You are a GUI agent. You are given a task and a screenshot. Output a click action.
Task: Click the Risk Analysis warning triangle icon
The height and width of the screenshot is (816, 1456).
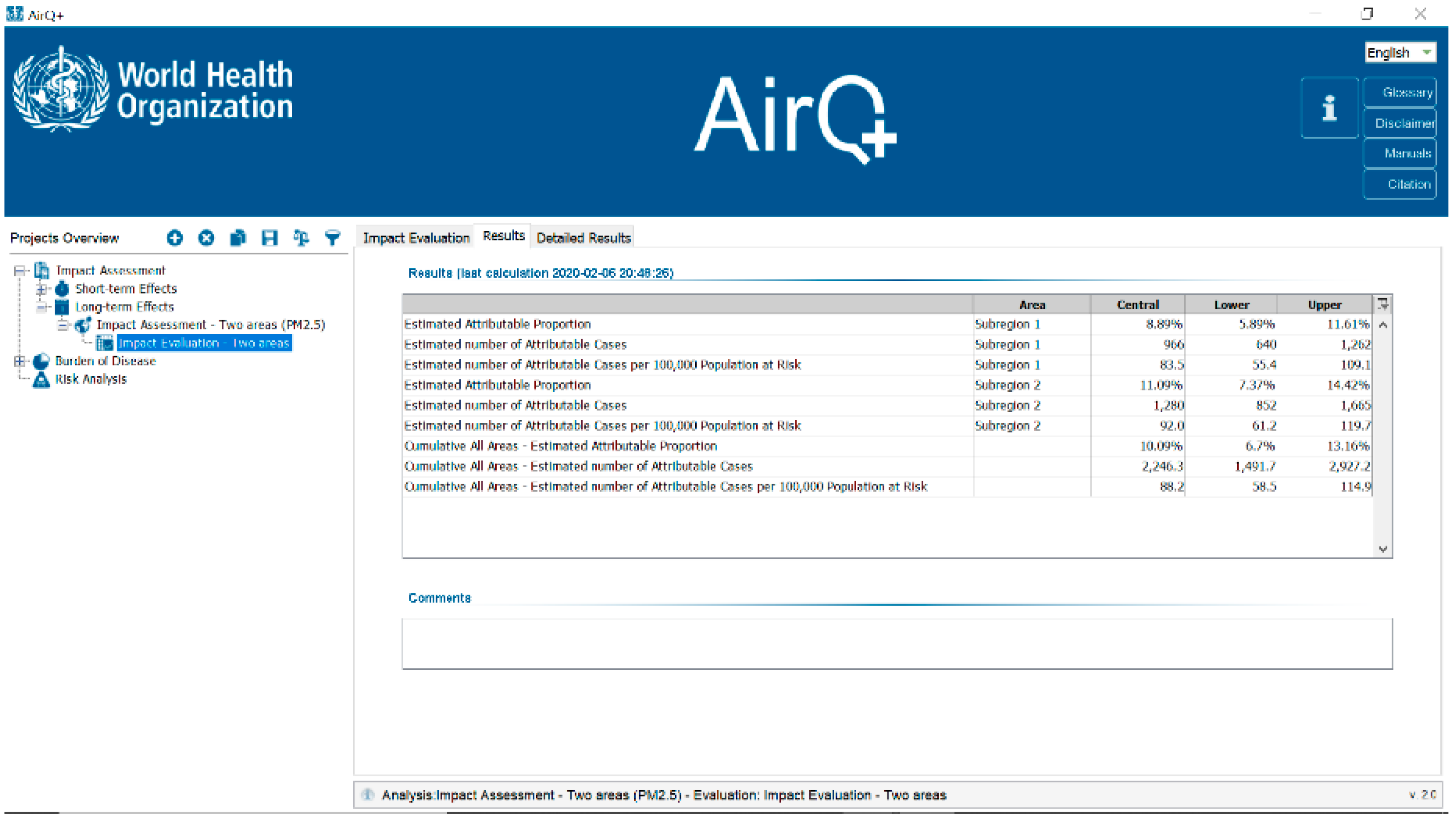[x=41, y=379]
